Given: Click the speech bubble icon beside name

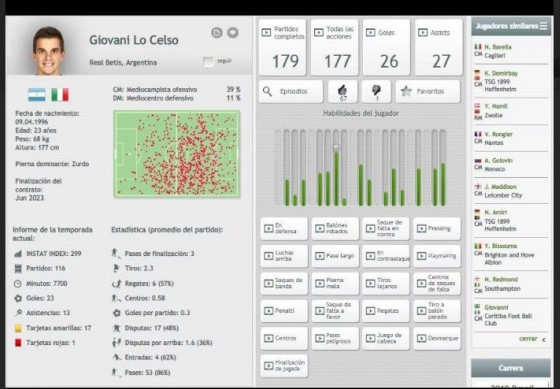Looking at the screenshot, I should coord(233,33).
